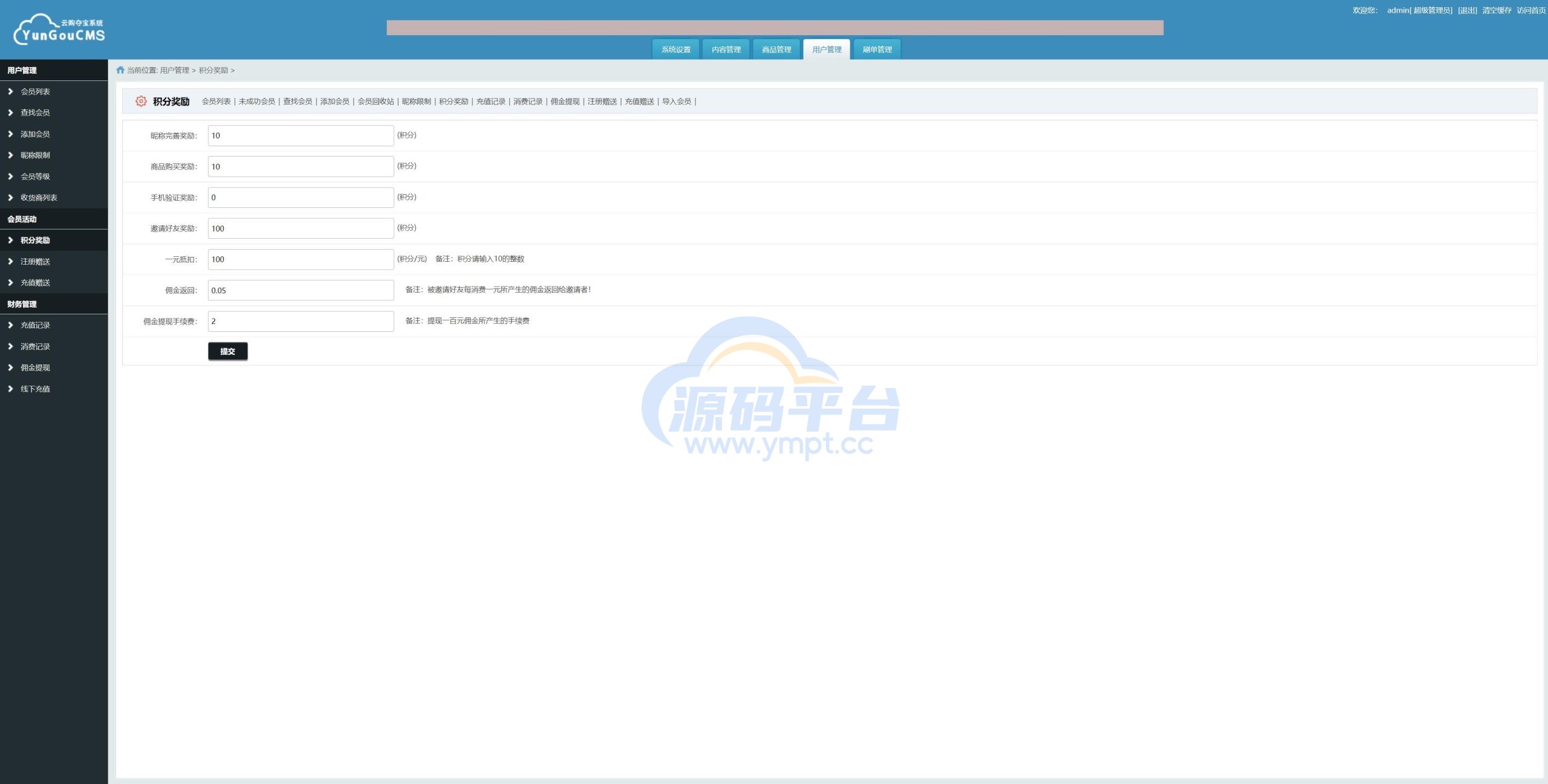Image resolution: width=1548 pixels, height=784 pixels.
Task: Open 消费记录 in the sidebar
Action: [x=35, y=346]
